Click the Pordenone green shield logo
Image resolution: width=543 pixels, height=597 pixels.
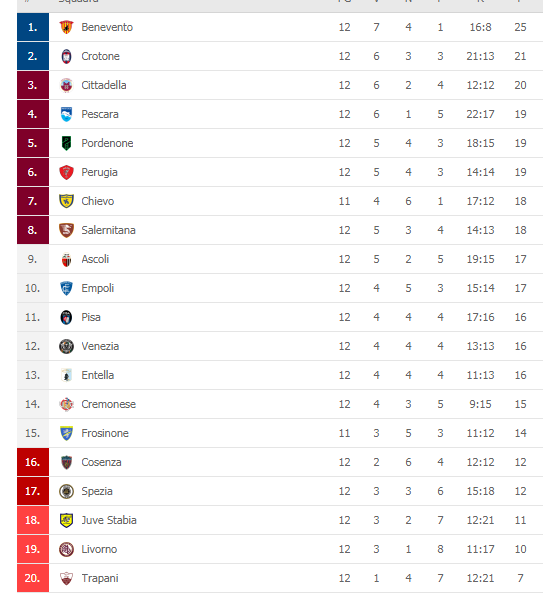(x=66, y=143)
